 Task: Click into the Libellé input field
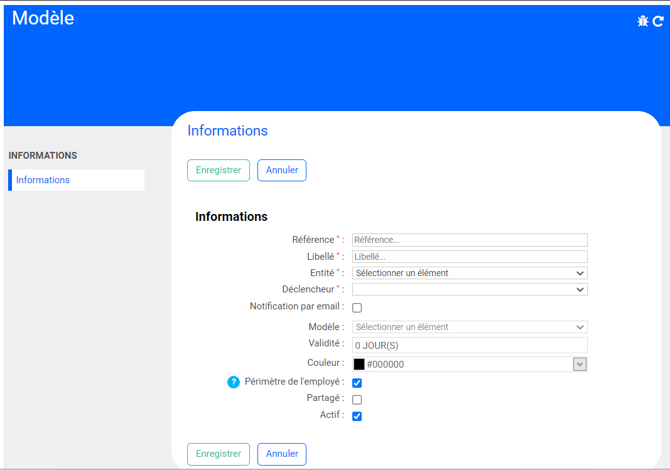[469, 257]
